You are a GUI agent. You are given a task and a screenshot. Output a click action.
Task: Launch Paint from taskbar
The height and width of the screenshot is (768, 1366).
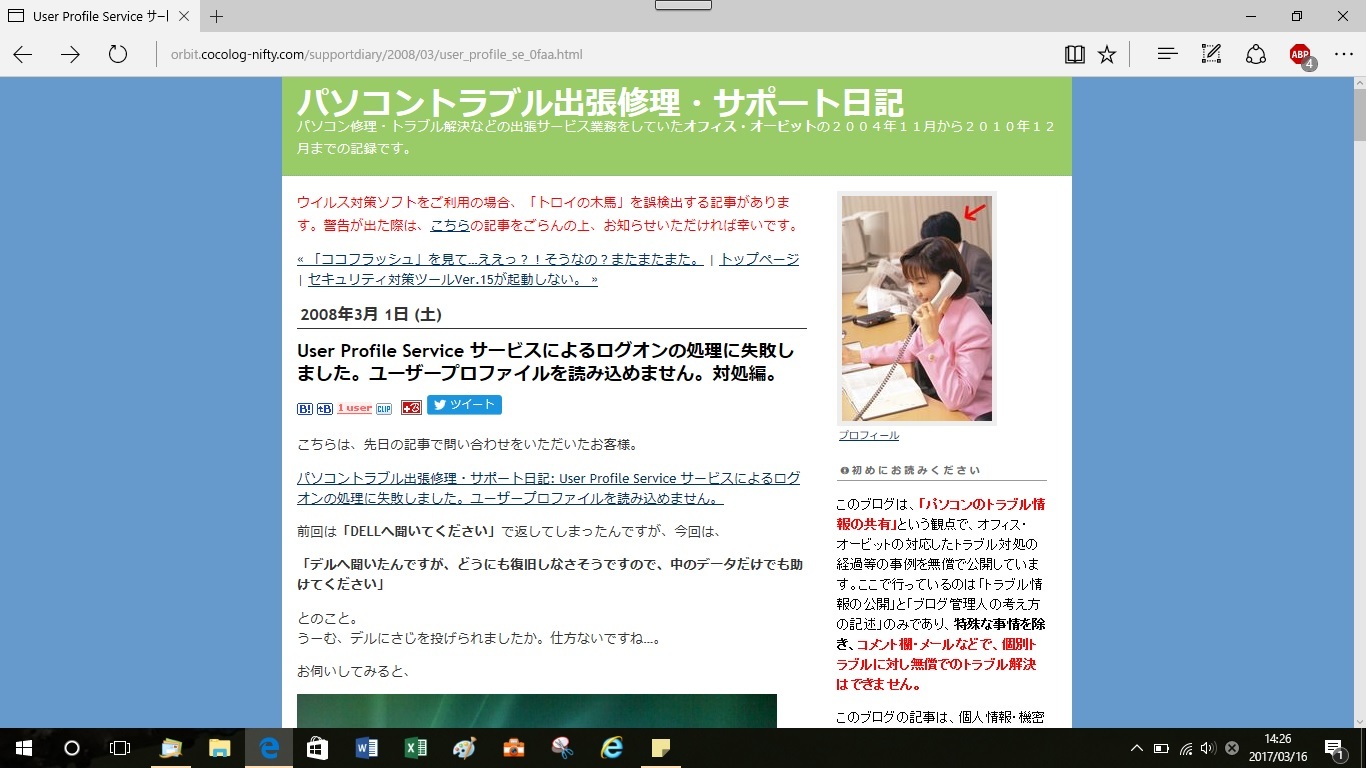(x=465, y=748)
